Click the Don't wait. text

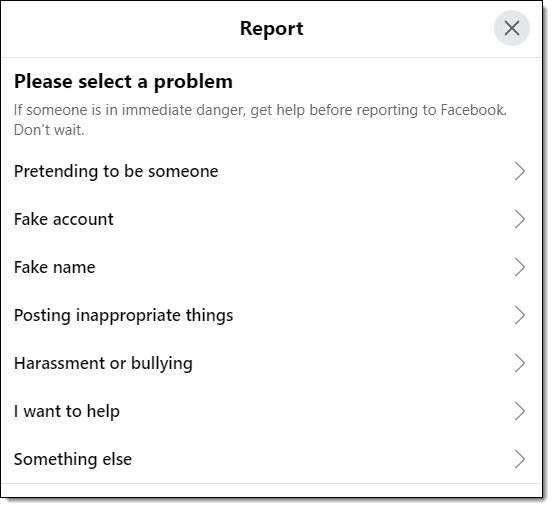coord(49,130)
